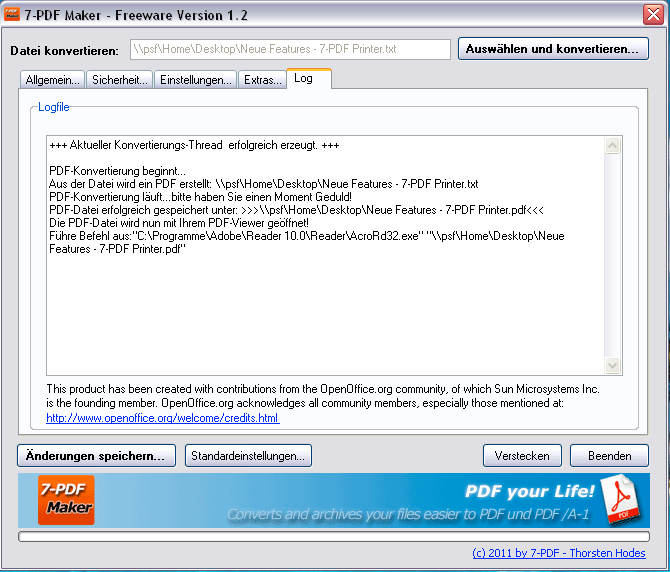Click the 'PDF your Life!' banner text
The height and width of the screenshot is (572, 670).
529,491
